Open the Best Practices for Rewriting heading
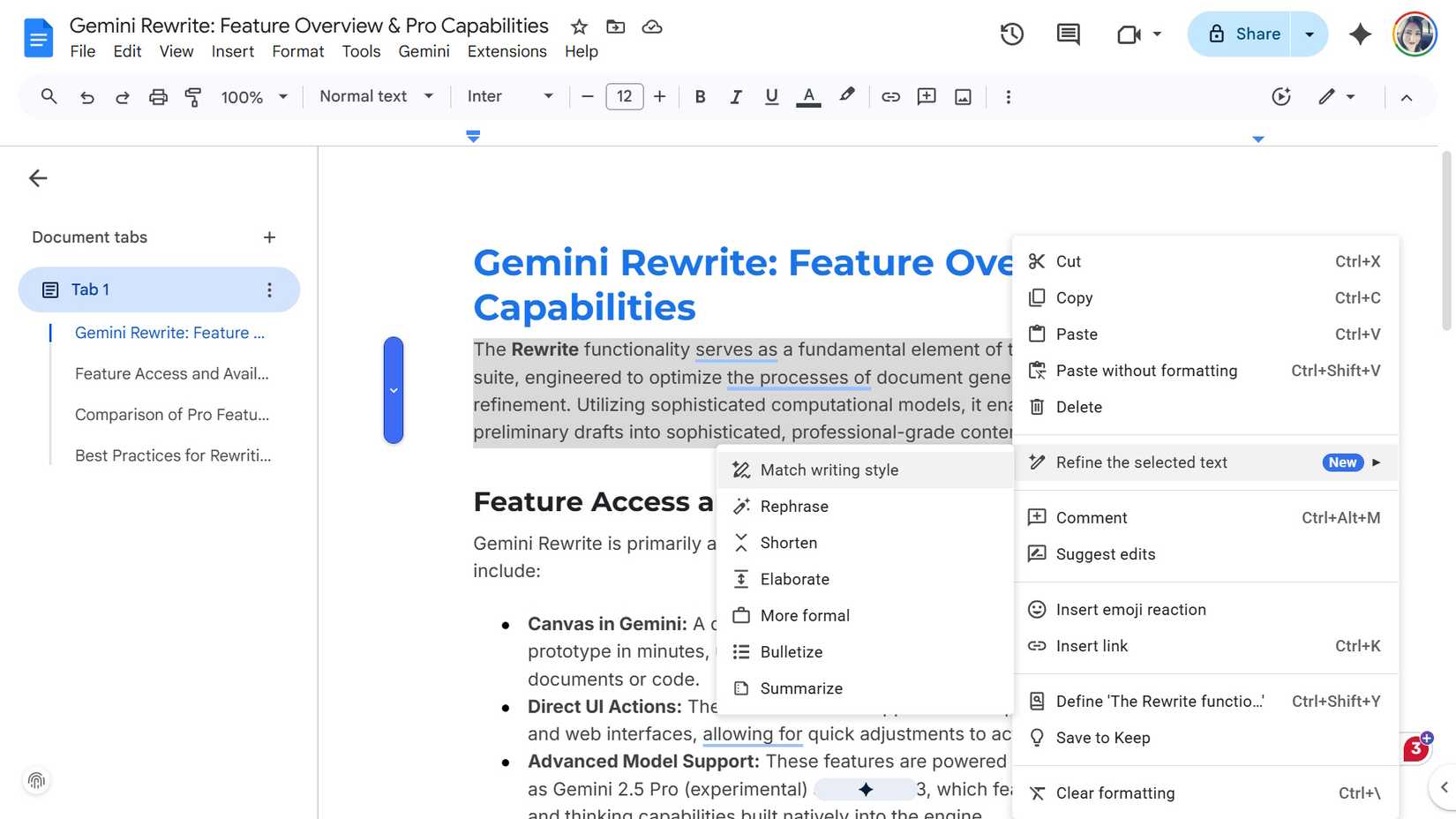Image resolution: width=1456 pixels, height=819 pixels. (173, 455)
